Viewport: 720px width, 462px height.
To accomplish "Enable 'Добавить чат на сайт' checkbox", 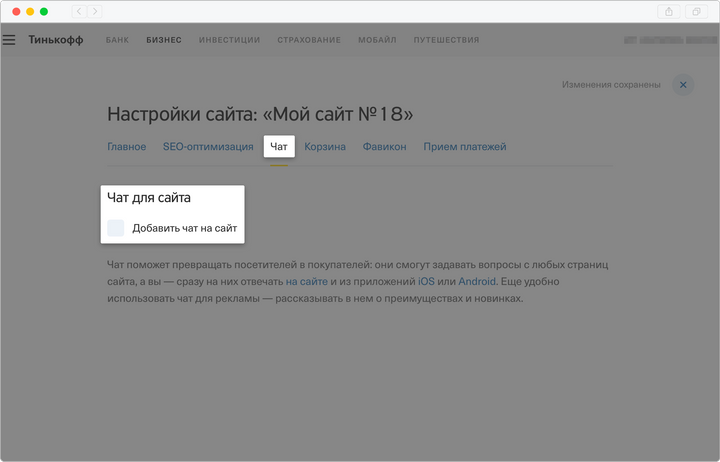I will tap(116, 228).
